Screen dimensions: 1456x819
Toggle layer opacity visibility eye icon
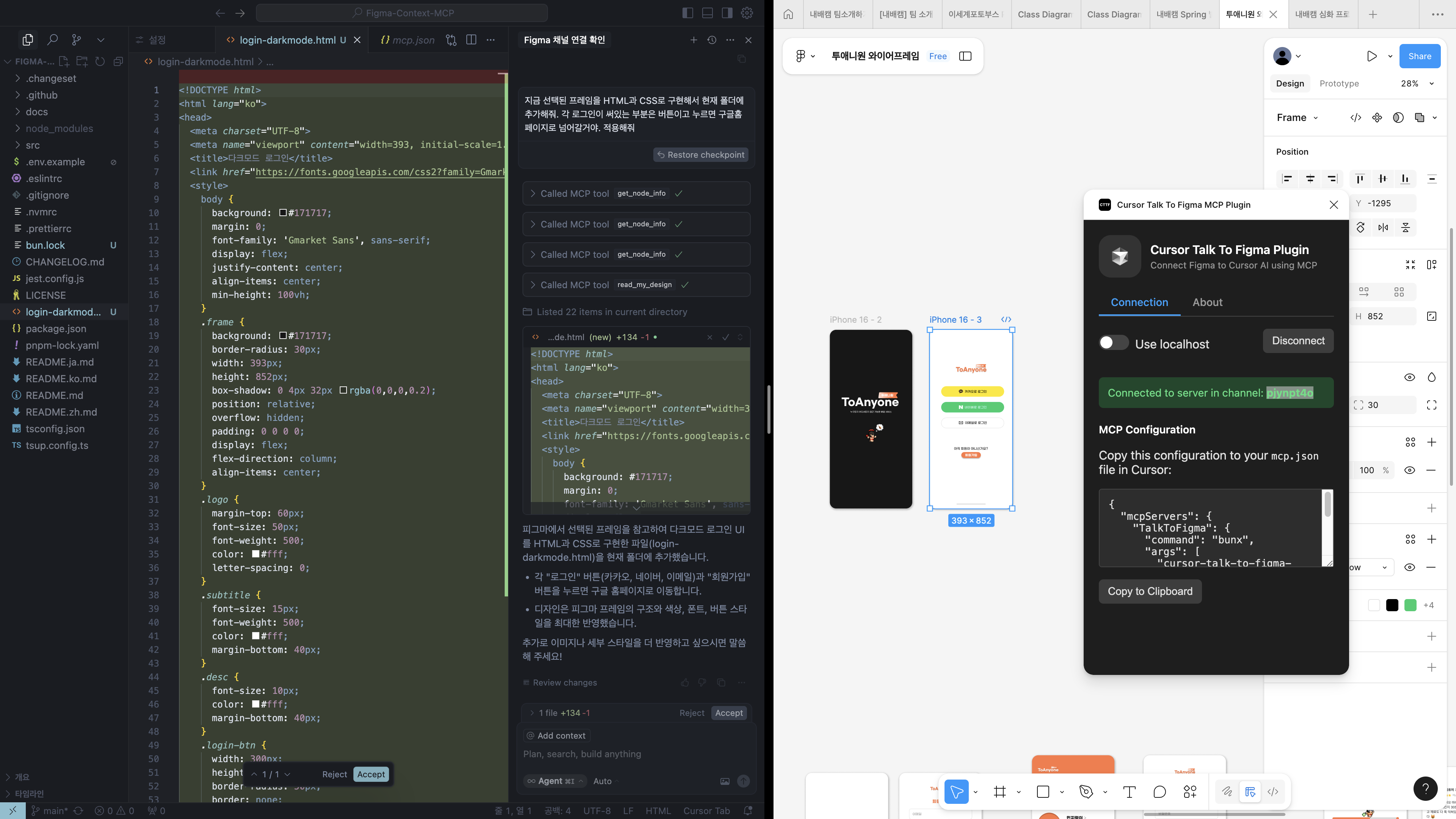[1410, 378]
